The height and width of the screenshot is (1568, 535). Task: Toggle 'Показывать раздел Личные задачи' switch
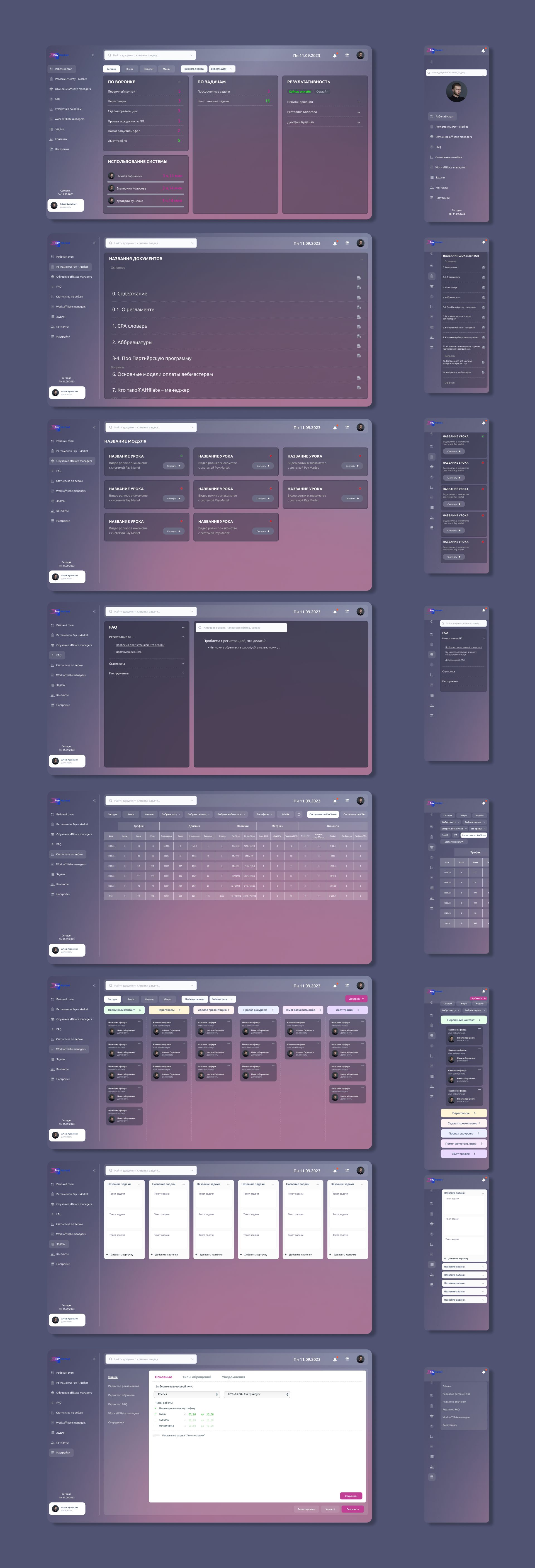point(156,1435)
